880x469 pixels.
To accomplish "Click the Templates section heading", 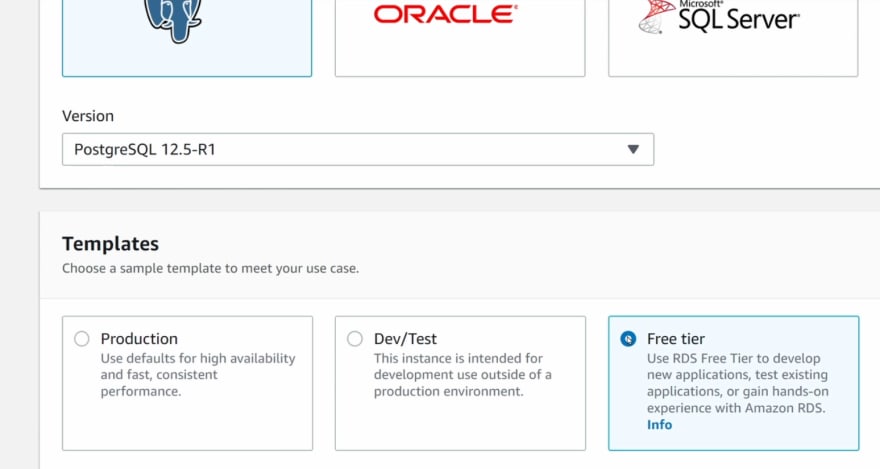I will click(111, 243).
